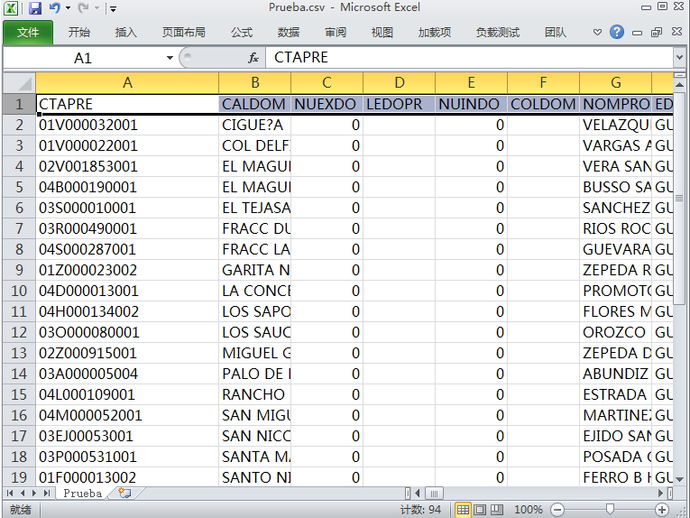Open the 加载项 ribbon tab

pyautogui.click(x=434, y=32)
